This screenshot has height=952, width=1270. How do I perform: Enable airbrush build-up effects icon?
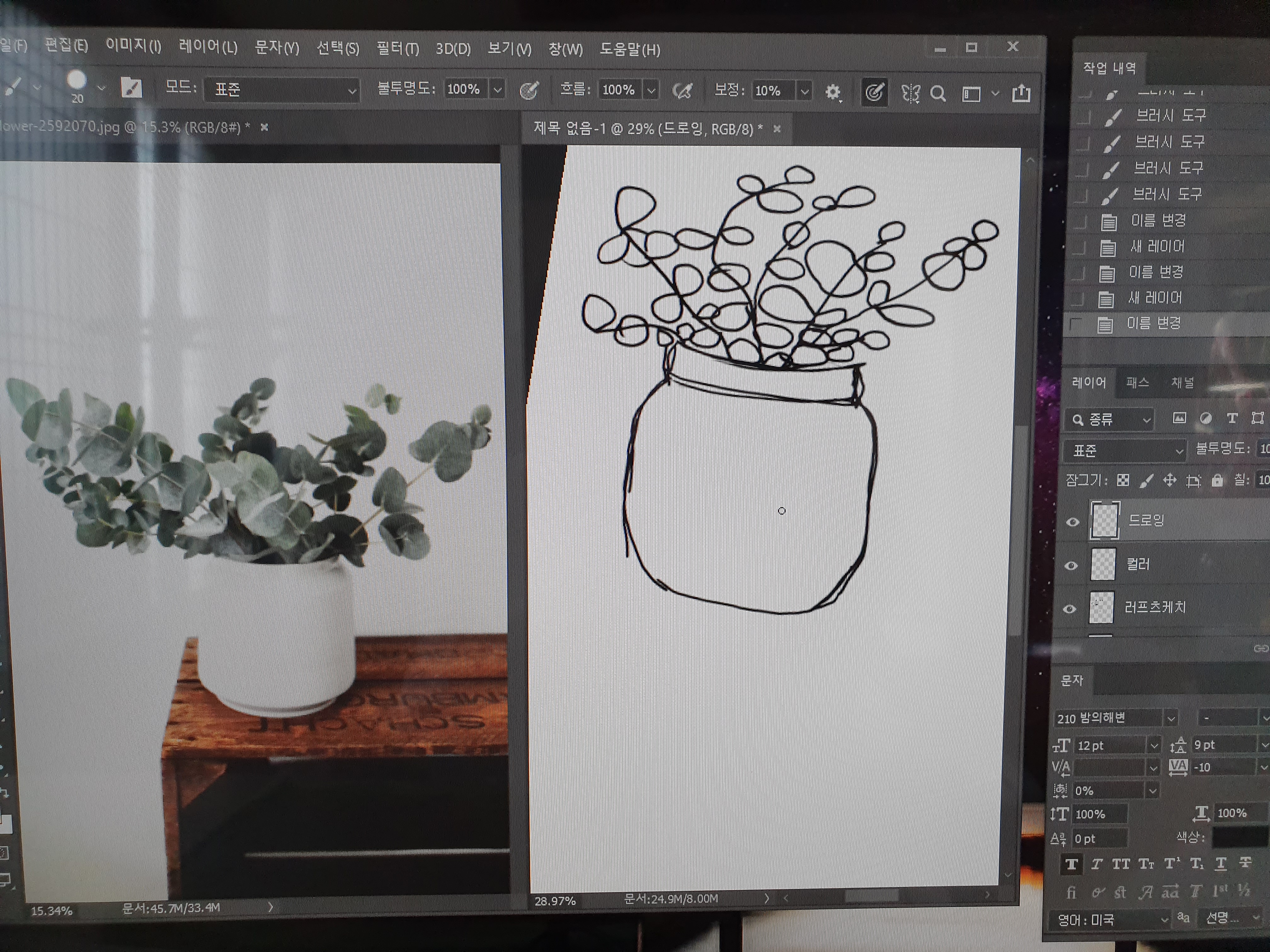click(x=683, y=91)
